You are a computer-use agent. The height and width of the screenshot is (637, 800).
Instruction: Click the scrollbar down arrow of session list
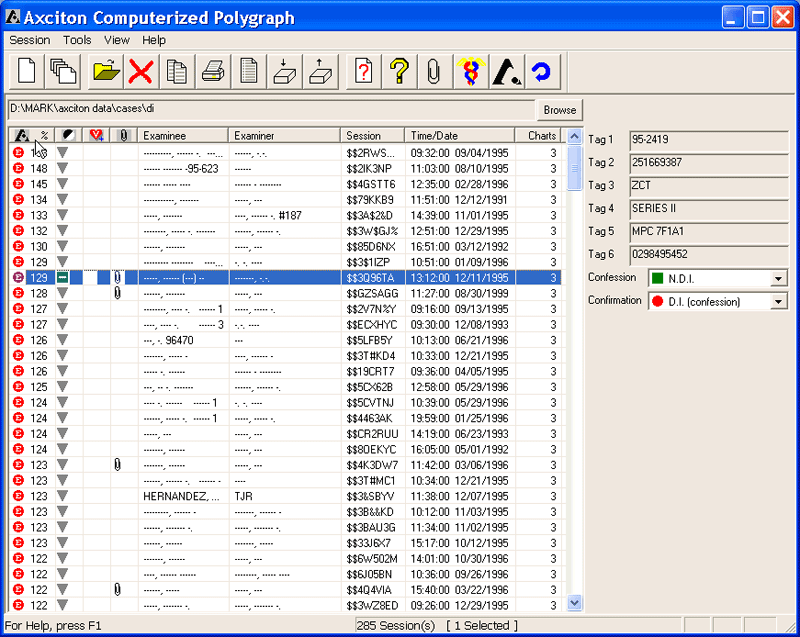574,603
